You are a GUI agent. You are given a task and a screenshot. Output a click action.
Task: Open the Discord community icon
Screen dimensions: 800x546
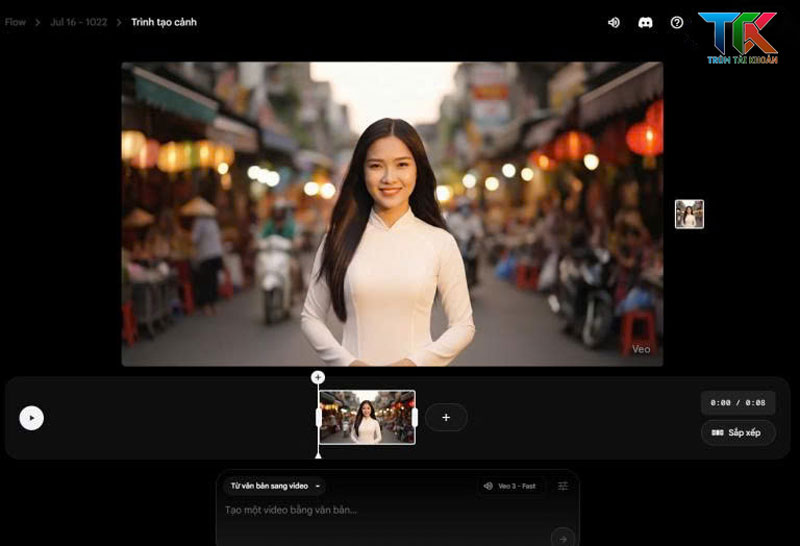[x=645, y=22]
